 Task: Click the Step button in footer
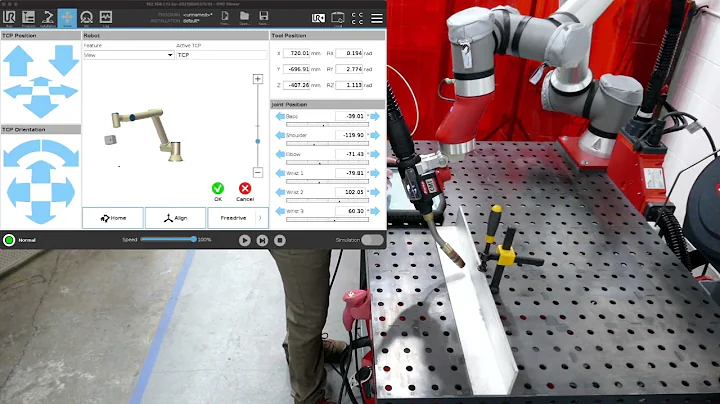point(262,240)
